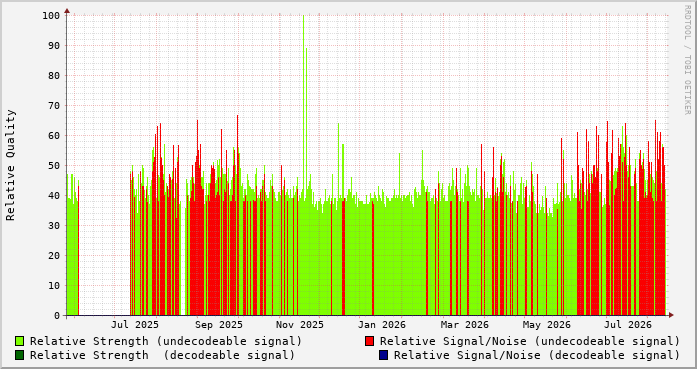Screen dimensions: 697x369
Task: Click the Relative Signal/Noise (decodeable signal) legend text
Action: (x=537, y=355)
